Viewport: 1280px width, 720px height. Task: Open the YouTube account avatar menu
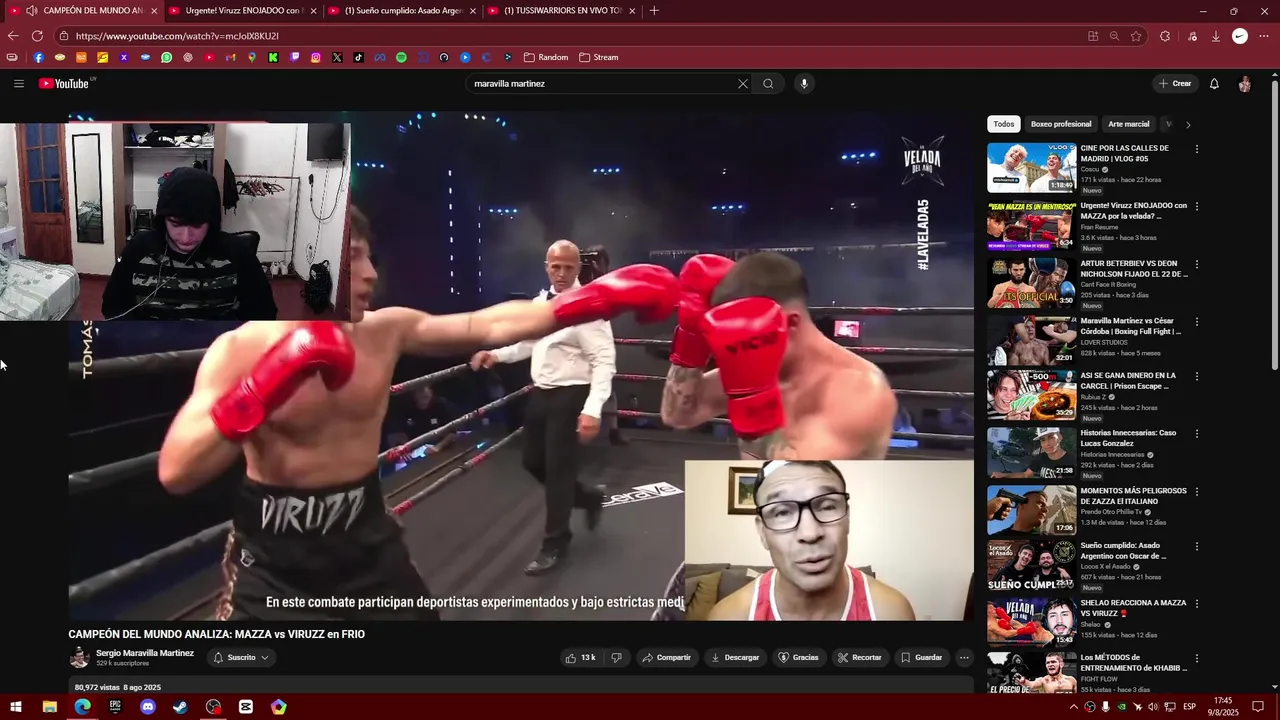pyautogui.click(x=1244, y=84)
